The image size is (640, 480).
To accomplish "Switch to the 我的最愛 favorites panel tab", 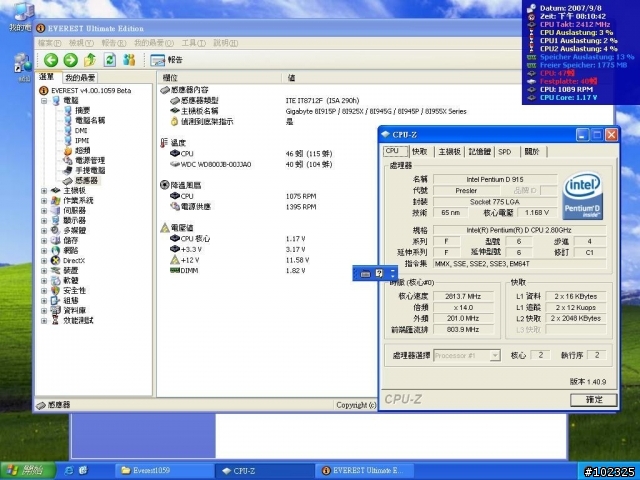I will [80, 78].
